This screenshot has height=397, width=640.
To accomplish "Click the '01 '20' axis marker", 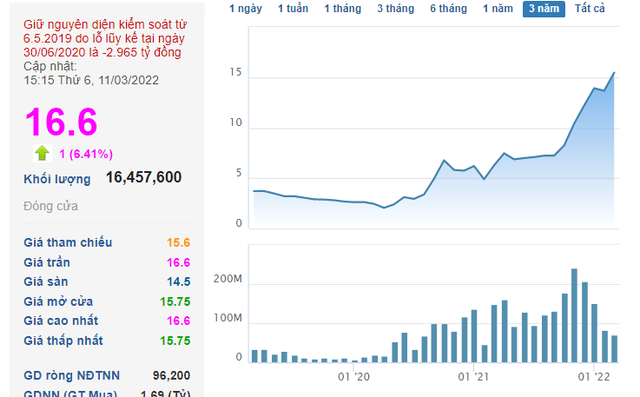I will (x=354, y=377).
